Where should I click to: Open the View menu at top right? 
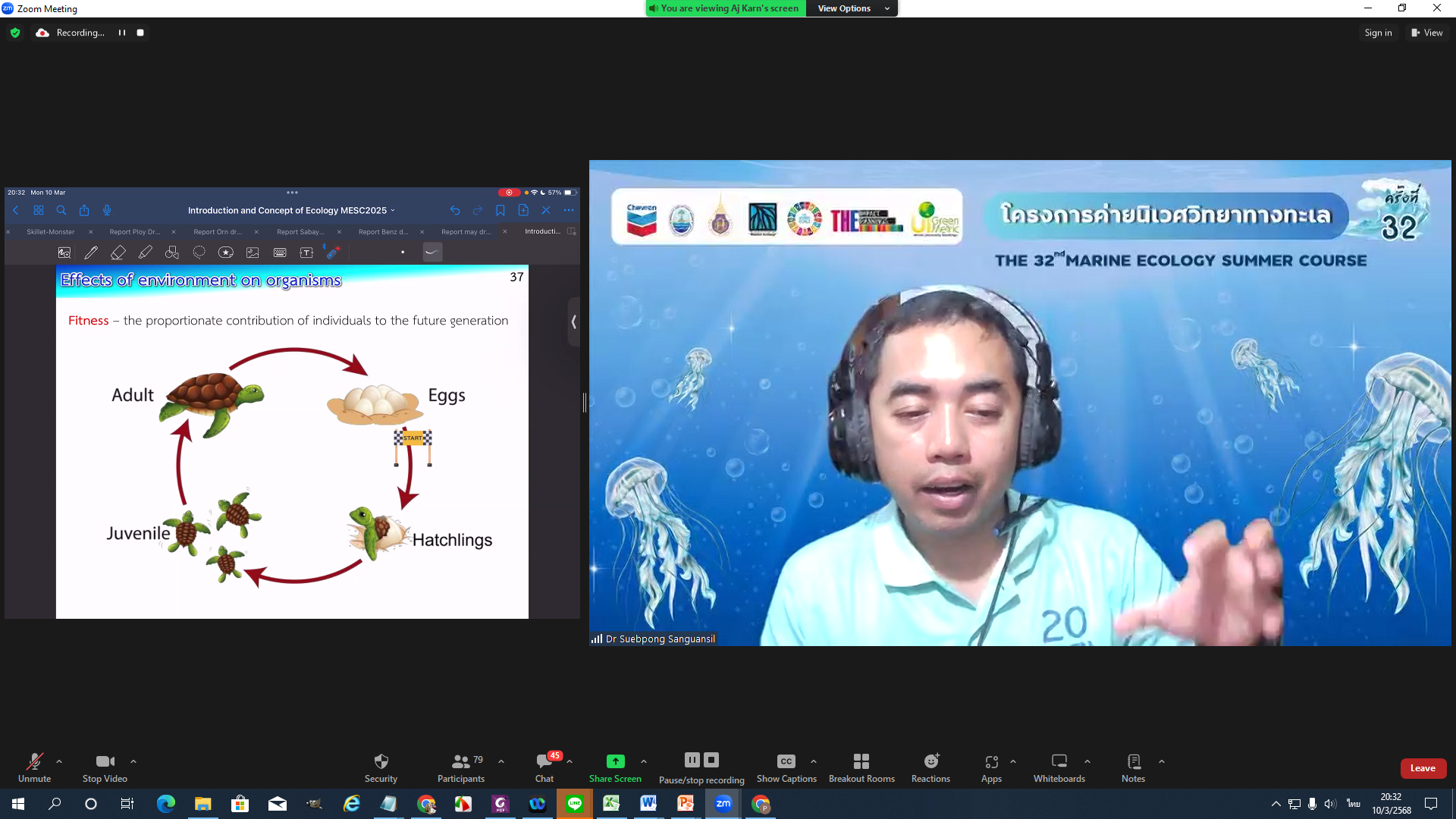1426,33
